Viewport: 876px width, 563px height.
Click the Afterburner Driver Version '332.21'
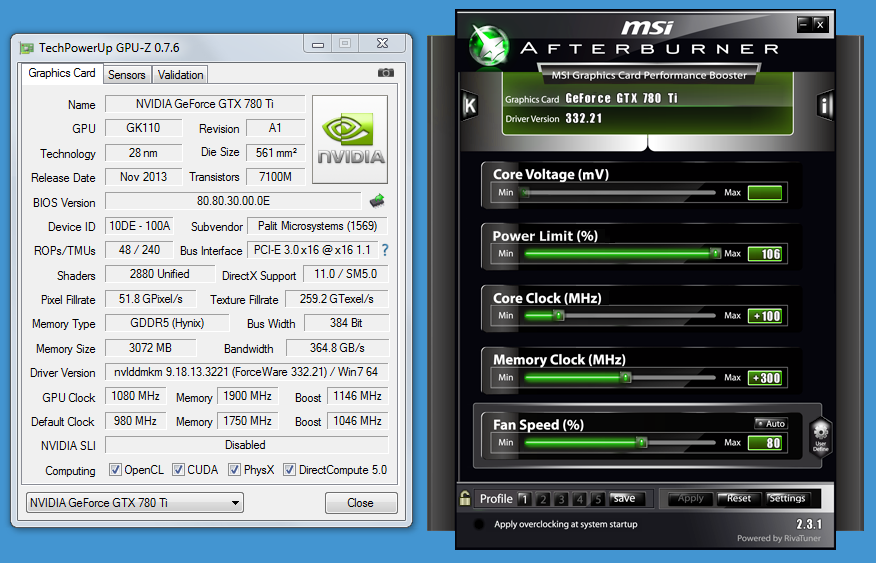point(584,118)
